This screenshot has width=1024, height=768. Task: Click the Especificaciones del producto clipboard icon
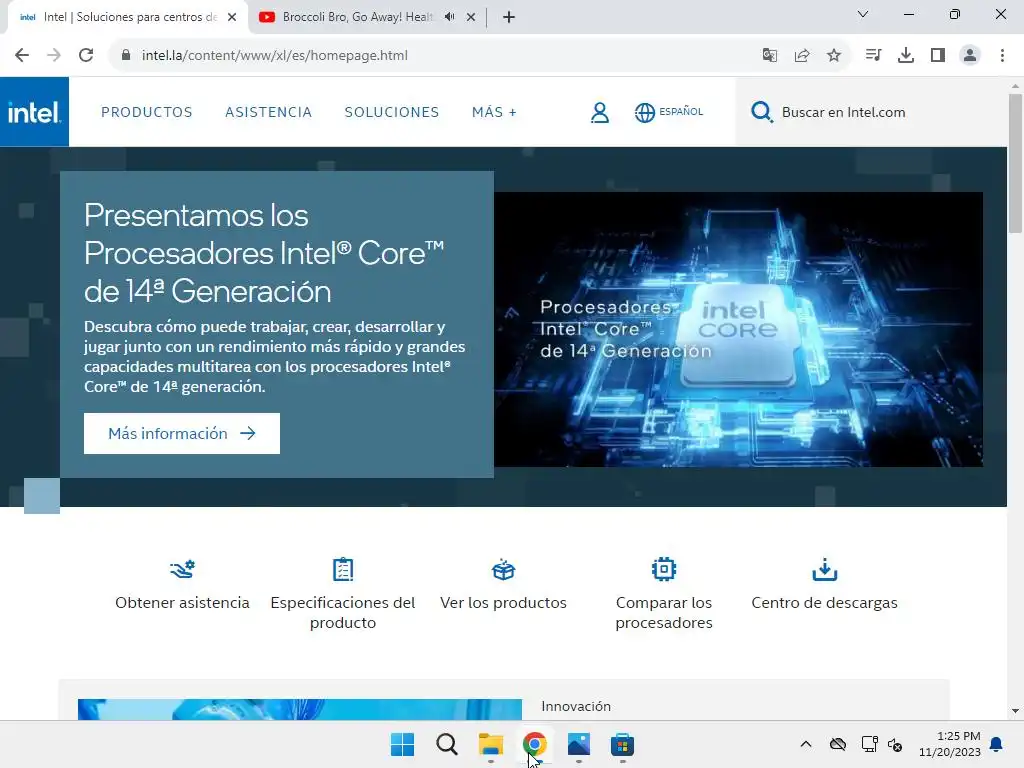pos(343,569)
